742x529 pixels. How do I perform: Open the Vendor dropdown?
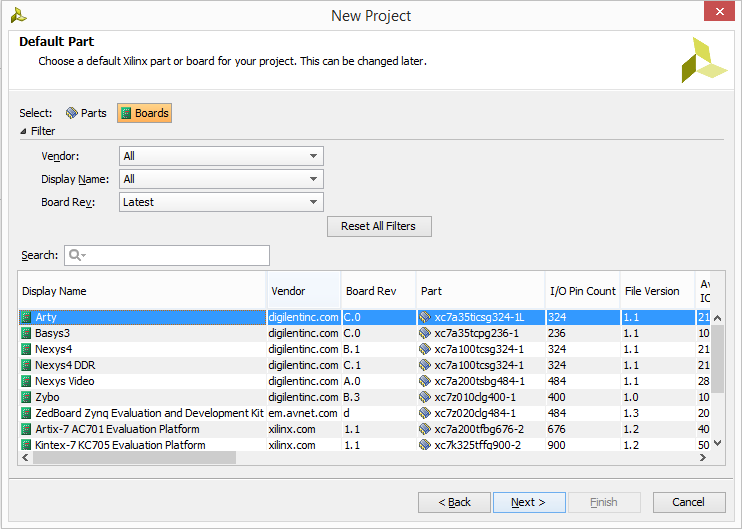[x=221, y=156]
